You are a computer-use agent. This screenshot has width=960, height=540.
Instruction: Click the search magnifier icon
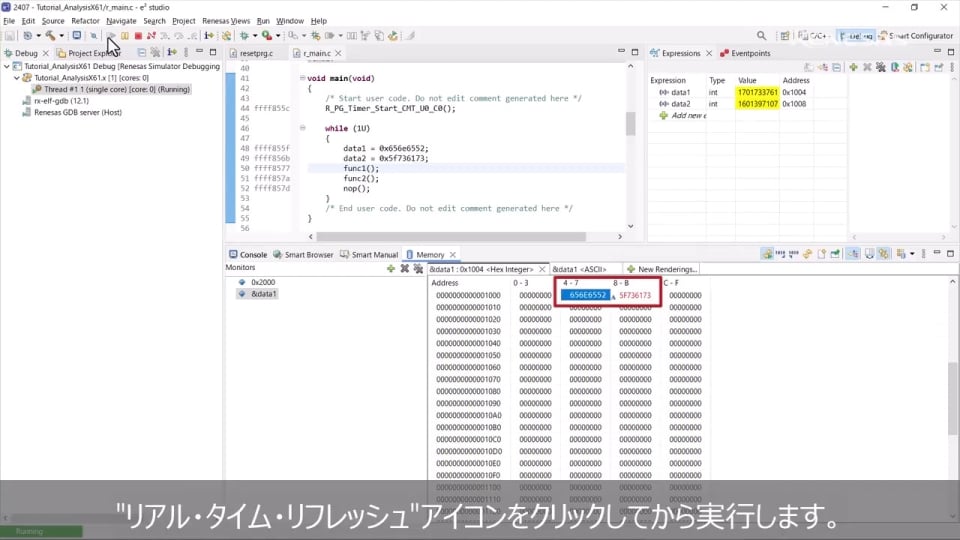pyautogui.click(x=762, y=36)
